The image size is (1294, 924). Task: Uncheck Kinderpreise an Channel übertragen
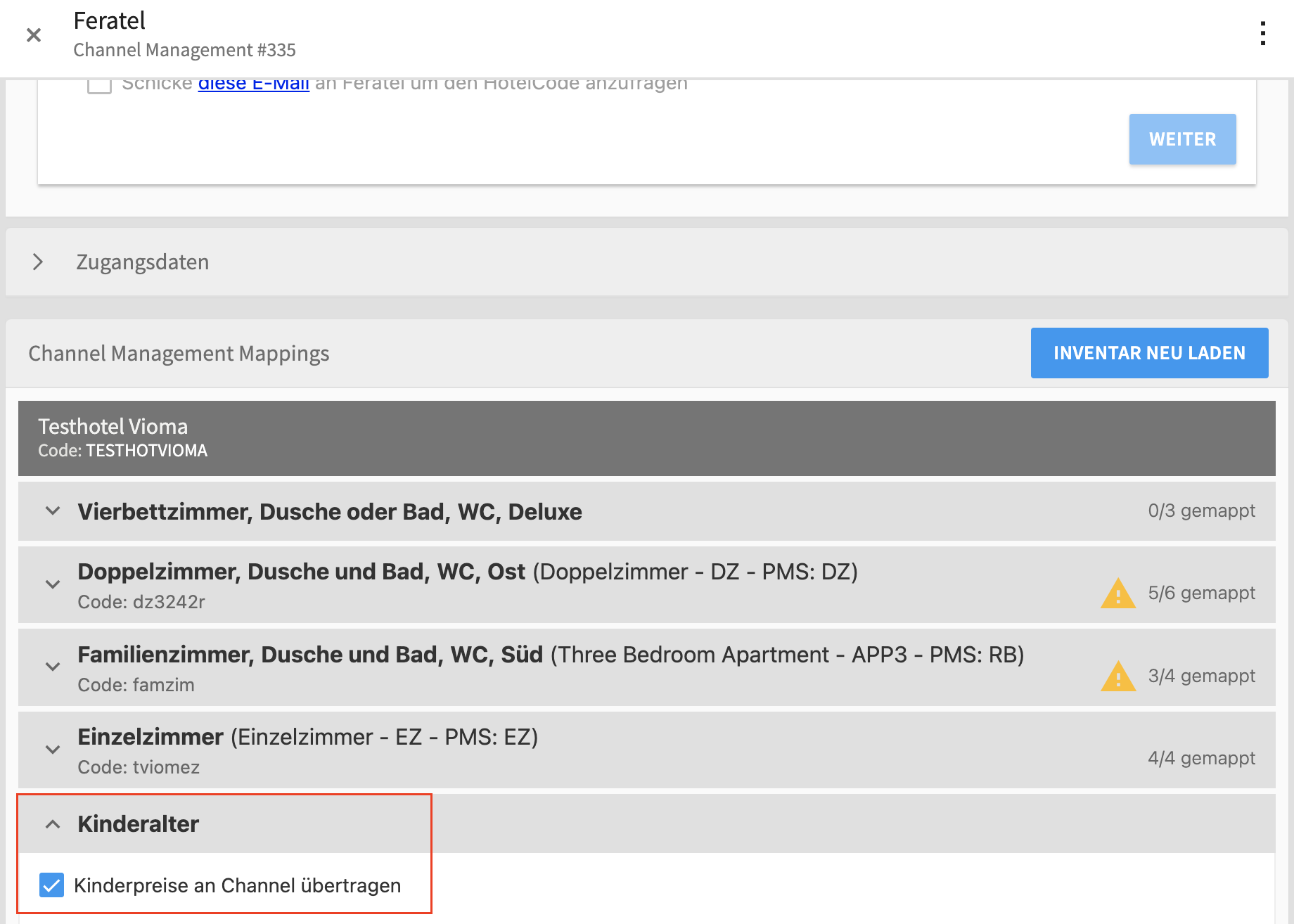[51, 885]
